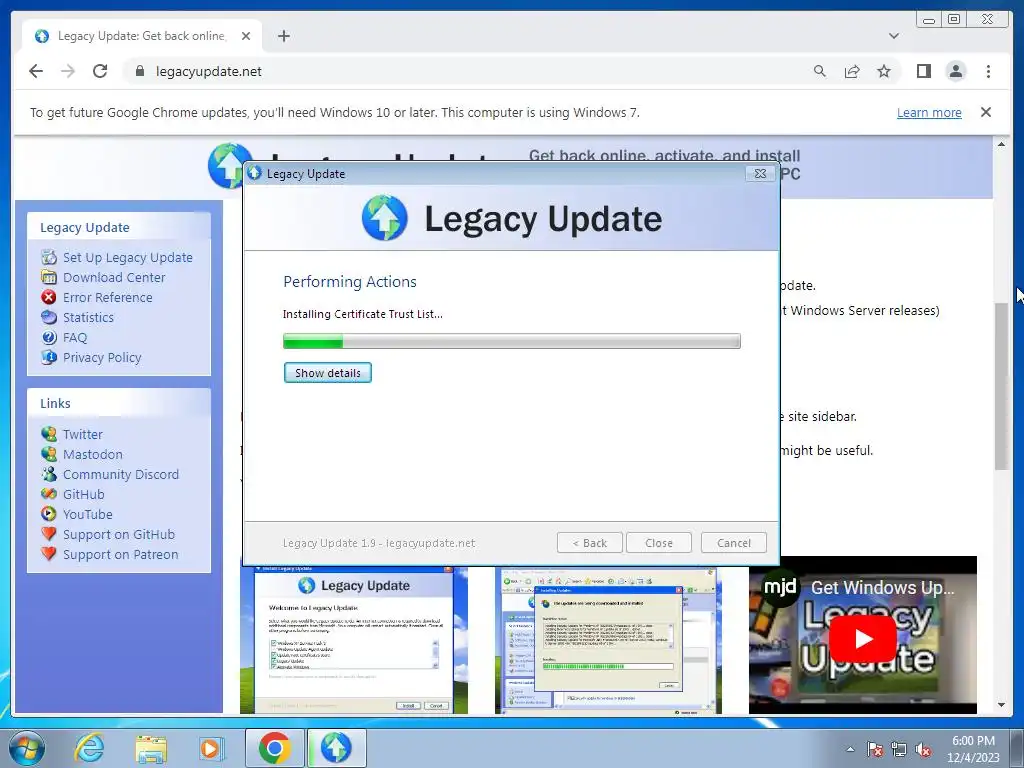Play the mjd Get Windows Updates YouTube video
This screenshot has width=1024, height=768.
pyautogui.click(x=863, y=638)
